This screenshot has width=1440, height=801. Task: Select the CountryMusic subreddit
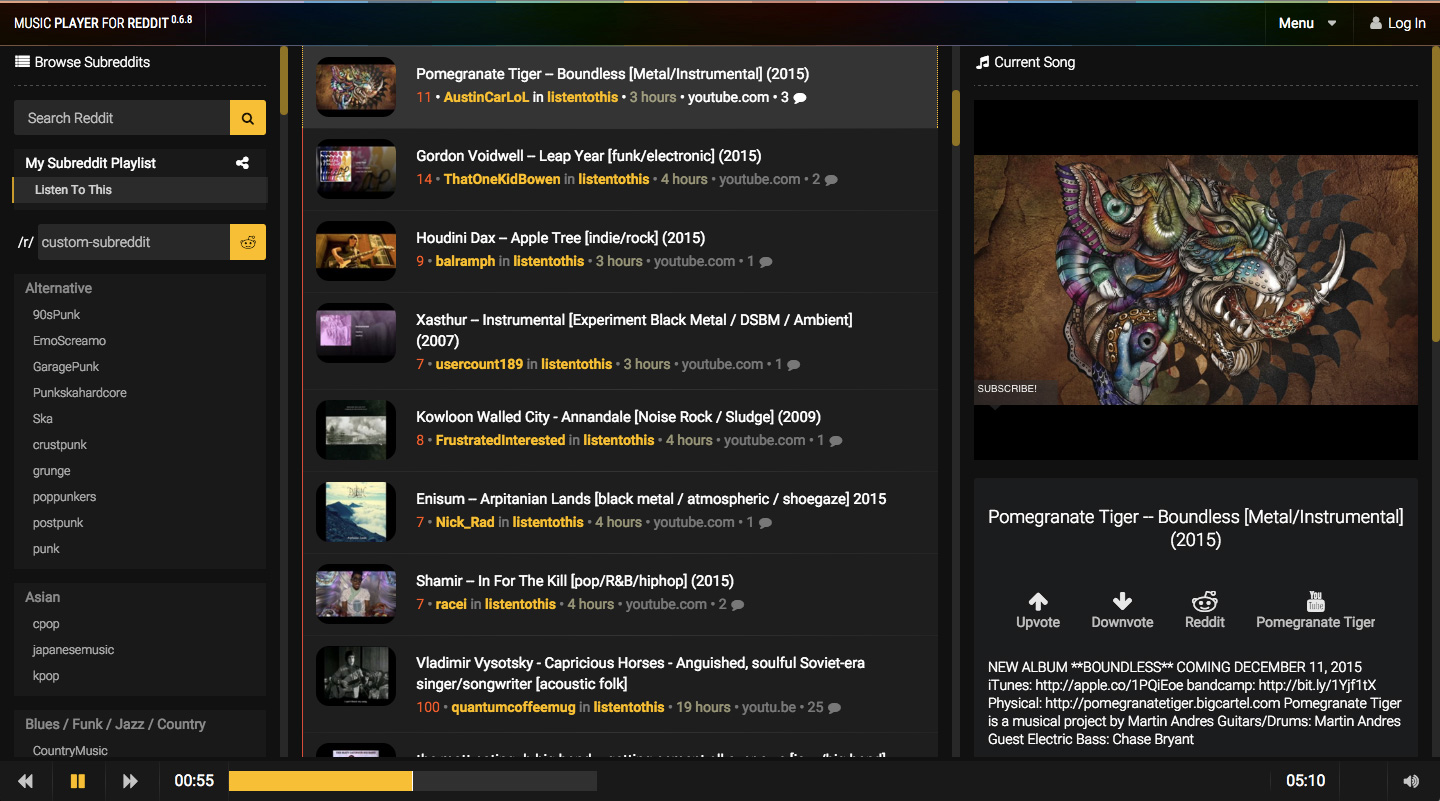70,751
